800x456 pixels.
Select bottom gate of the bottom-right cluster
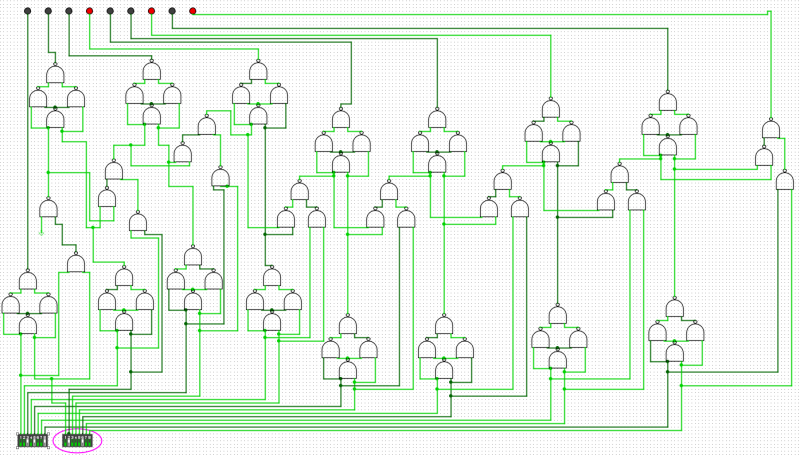point(675,352)
